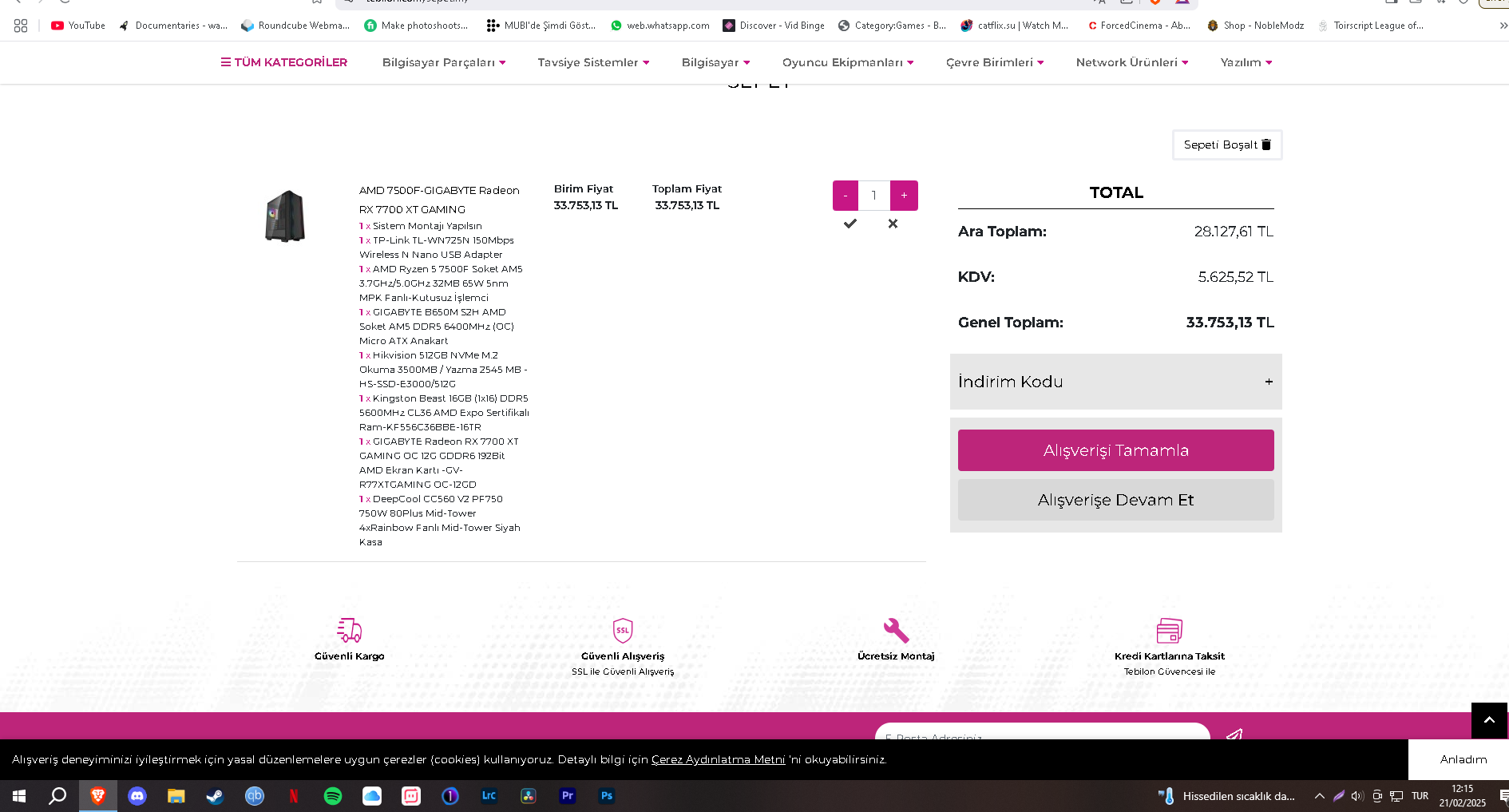Show more bookmarks with the overflow chevron
Screen dimensions: 1509x812
coord(1503,26)
